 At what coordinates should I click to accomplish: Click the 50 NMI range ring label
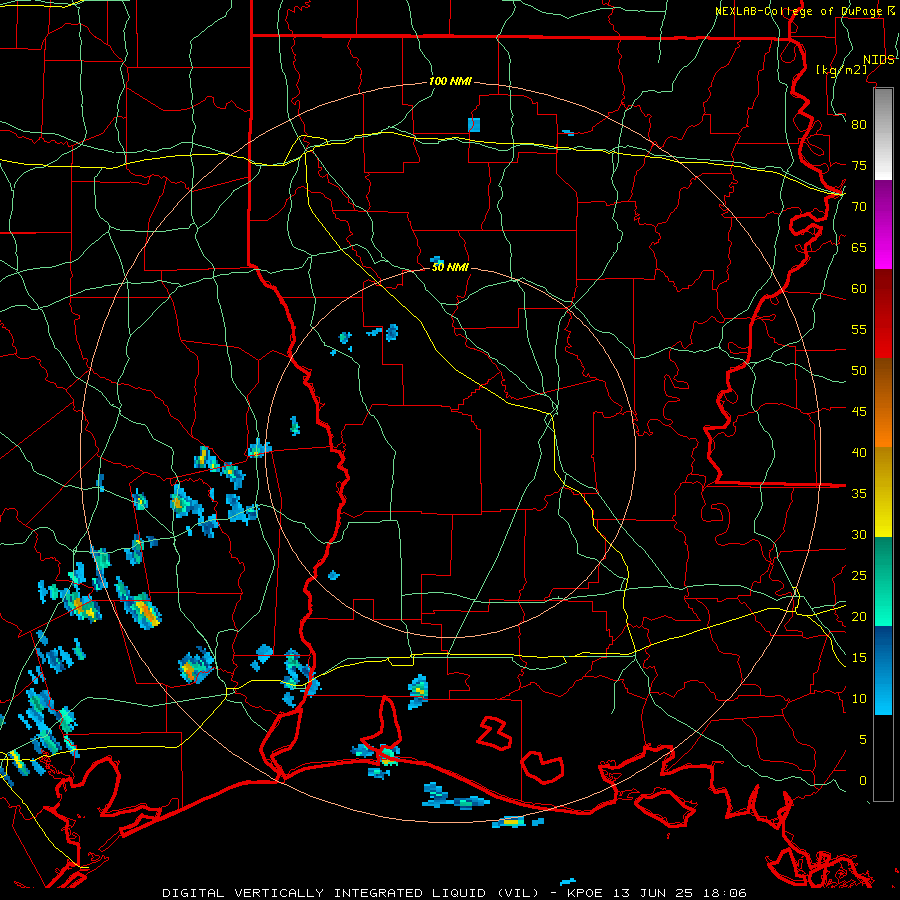point(450,267)
